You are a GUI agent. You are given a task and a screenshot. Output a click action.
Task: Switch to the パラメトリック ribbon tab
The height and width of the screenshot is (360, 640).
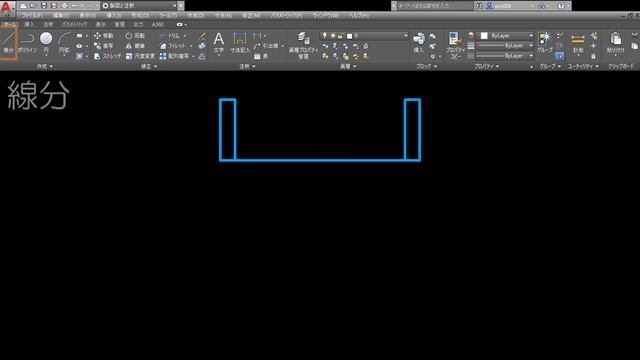pos(74,24)
